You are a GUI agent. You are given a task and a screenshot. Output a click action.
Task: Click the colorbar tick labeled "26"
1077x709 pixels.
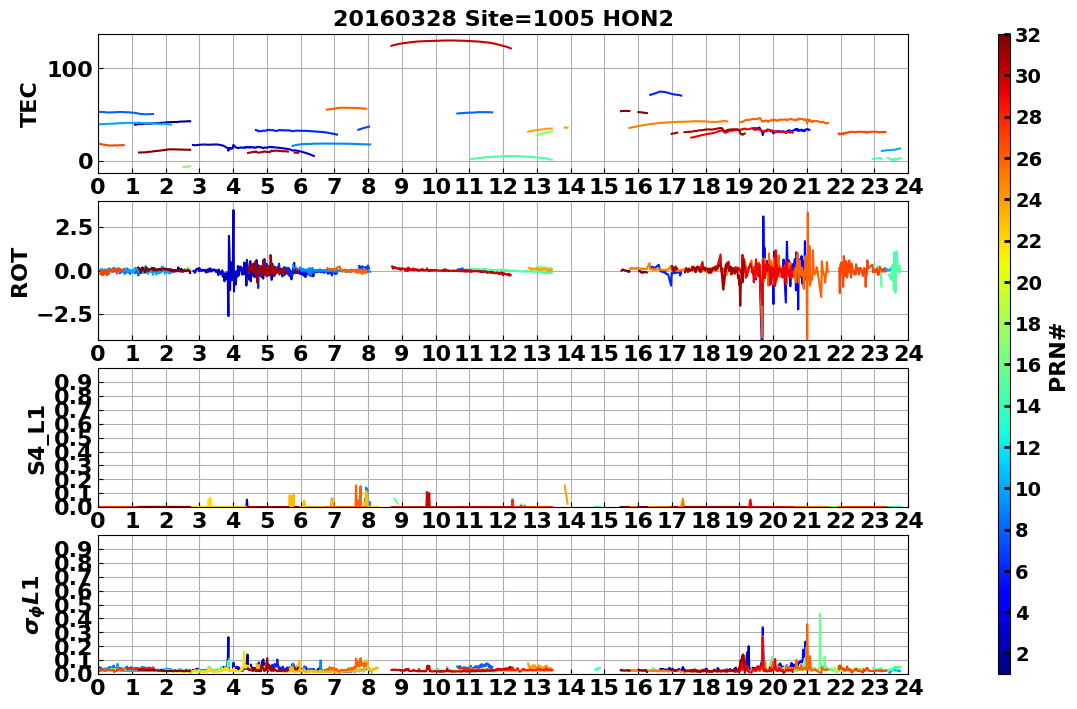pyautogui.click(x=1028, y=159)
